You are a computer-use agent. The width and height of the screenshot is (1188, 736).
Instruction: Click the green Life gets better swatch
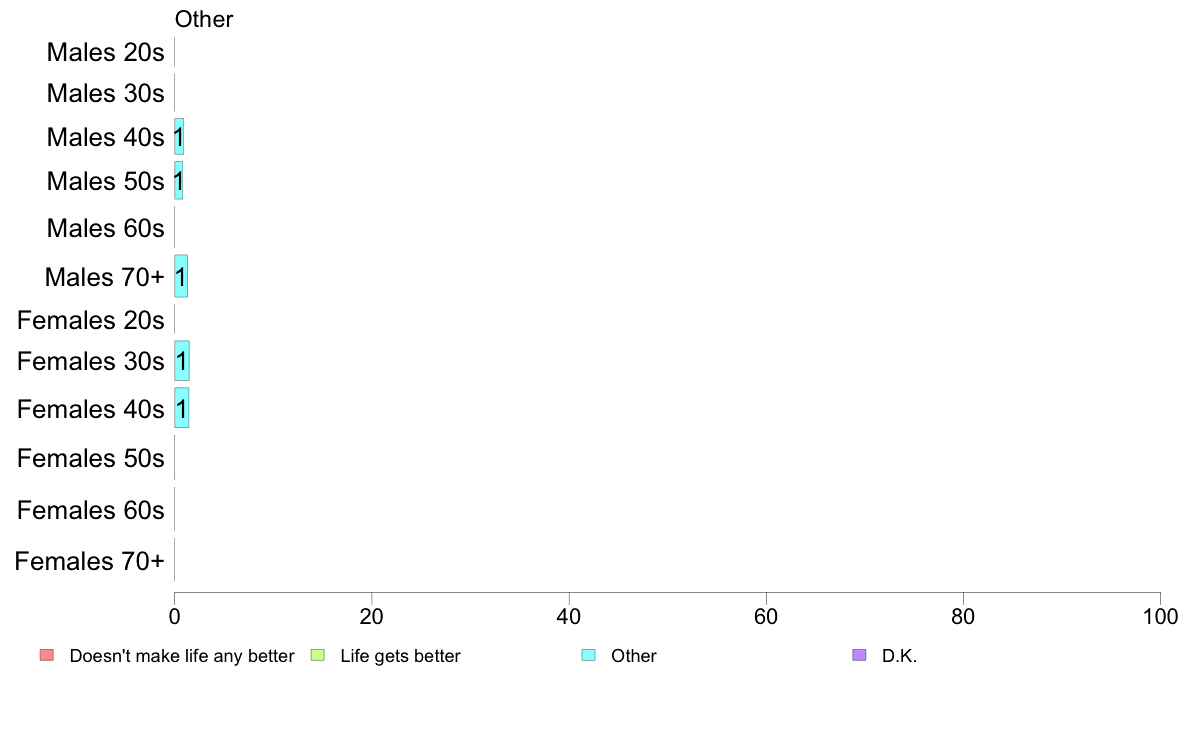[x=318, y=655]
